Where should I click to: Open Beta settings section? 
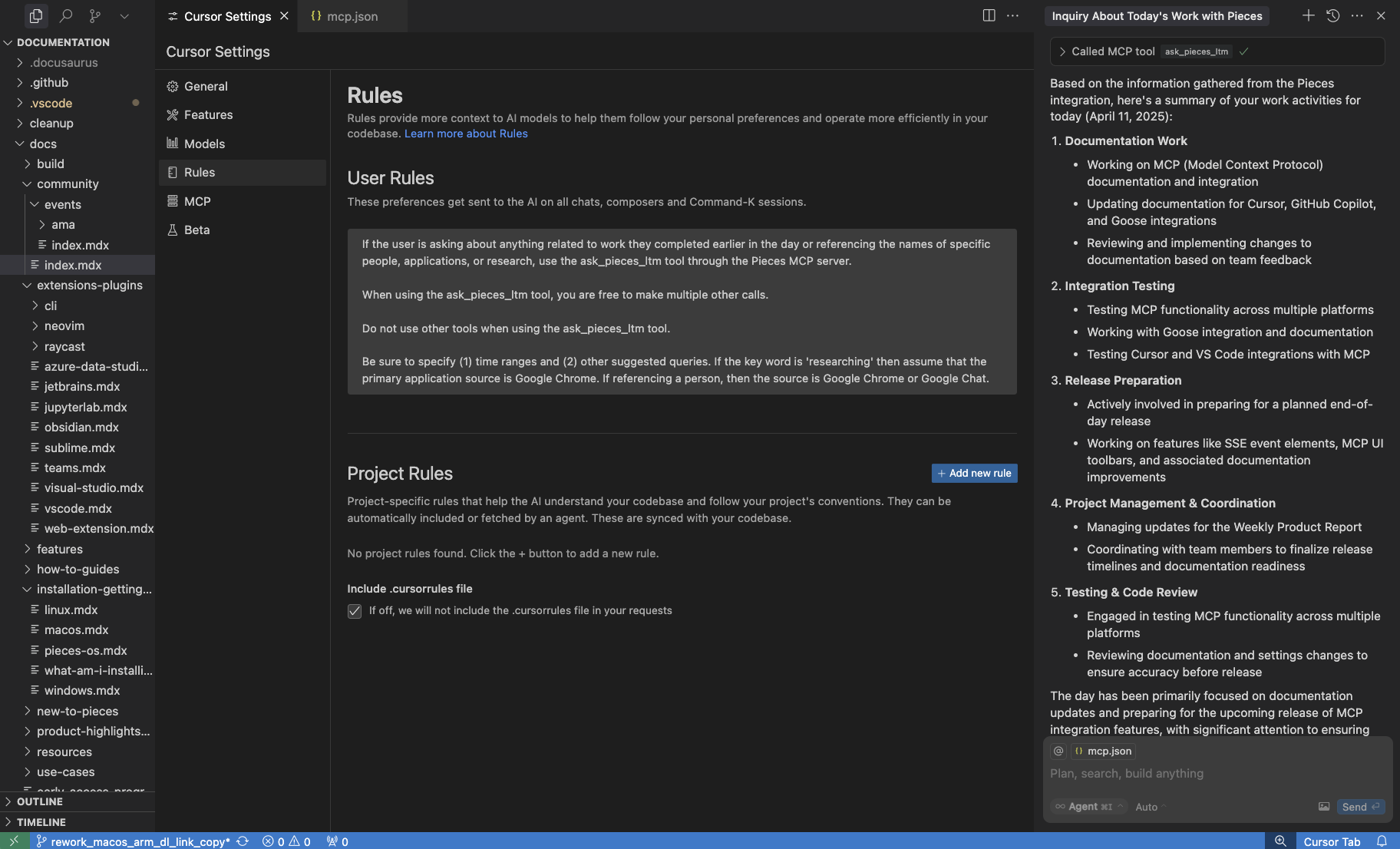(x=243, y=230)
